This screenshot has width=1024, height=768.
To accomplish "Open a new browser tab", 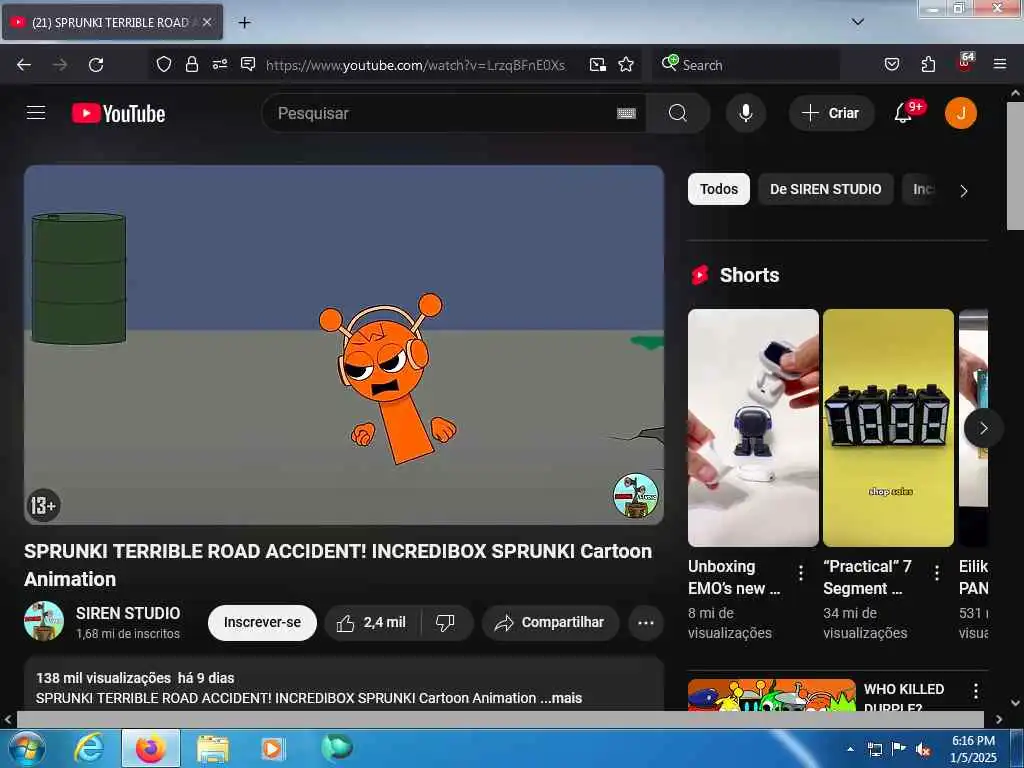I will (244, 22).
